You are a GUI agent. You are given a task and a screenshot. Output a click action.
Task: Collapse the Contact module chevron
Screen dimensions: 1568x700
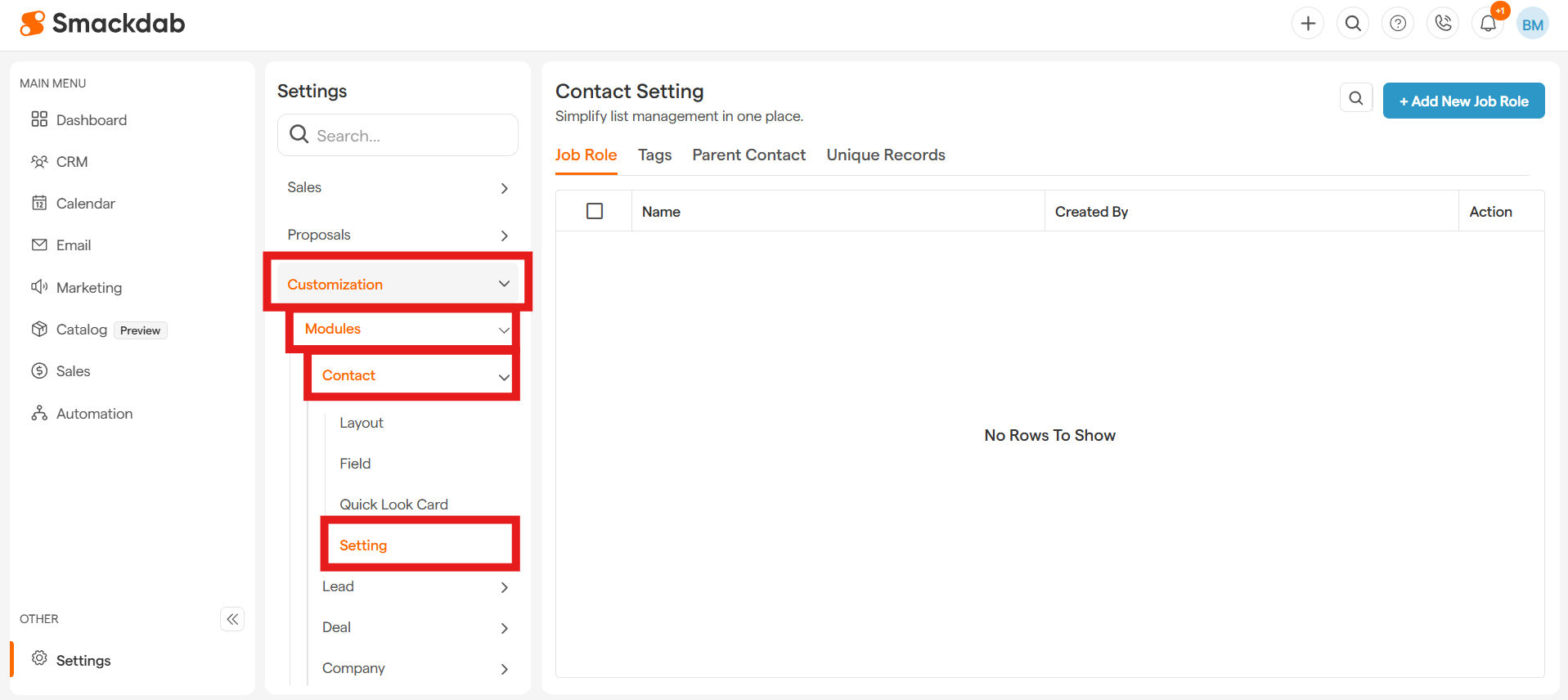click(x=504, y=376)
